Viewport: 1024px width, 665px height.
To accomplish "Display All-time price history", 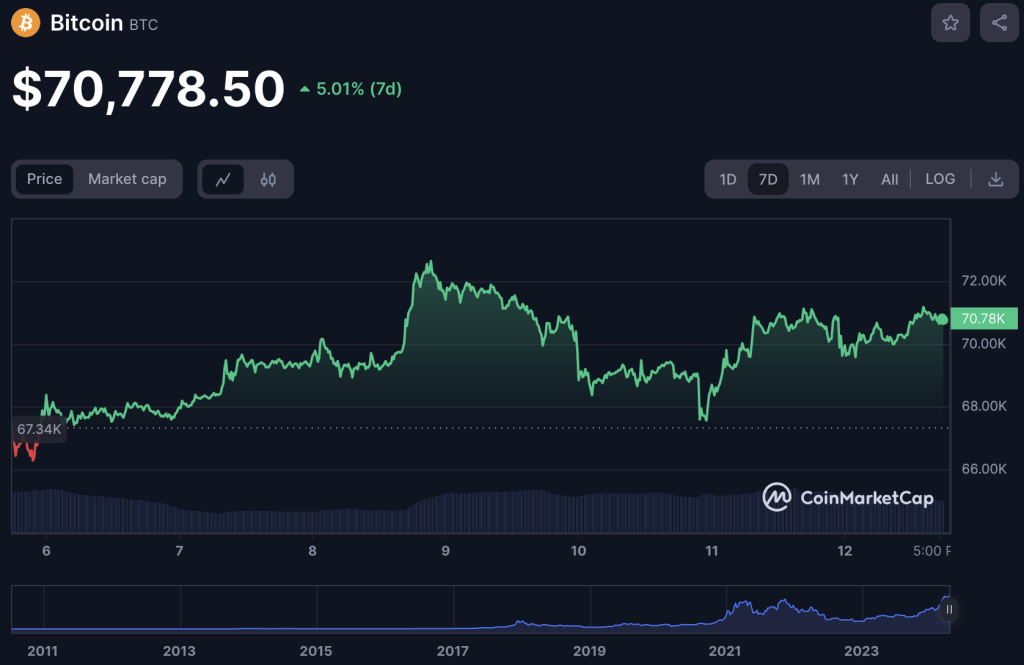I will tap(889, 180).
